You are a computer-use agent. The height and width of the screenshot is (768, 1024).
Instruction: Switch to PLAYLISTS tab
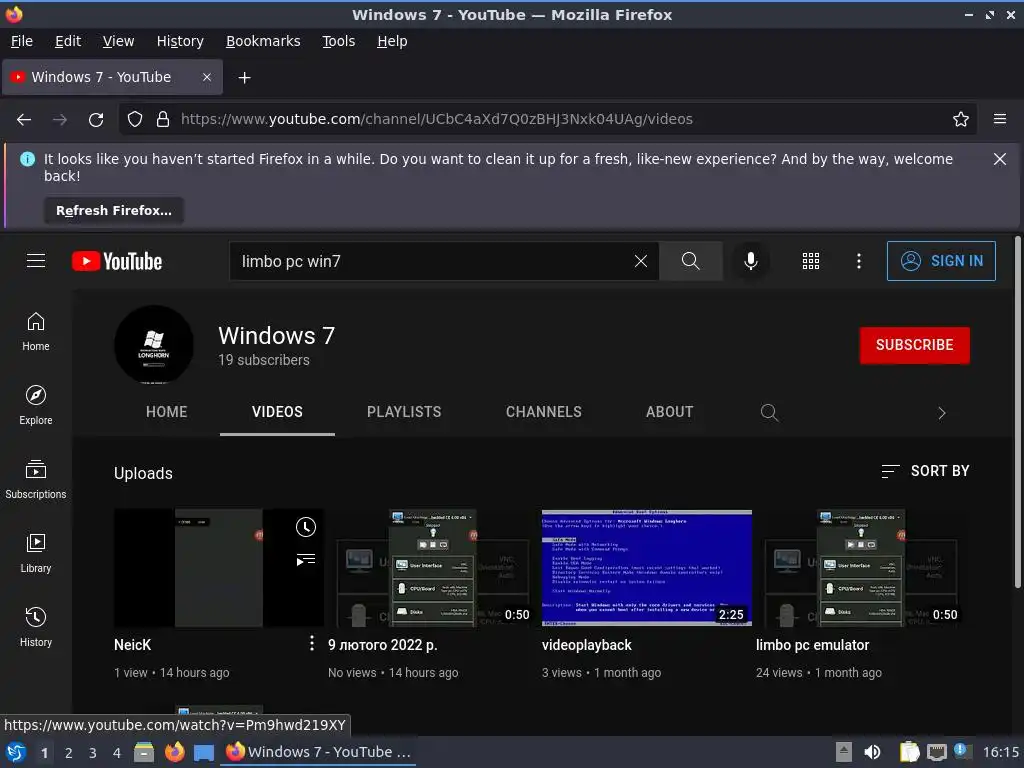pyautogui.click(x=404, y=412)
